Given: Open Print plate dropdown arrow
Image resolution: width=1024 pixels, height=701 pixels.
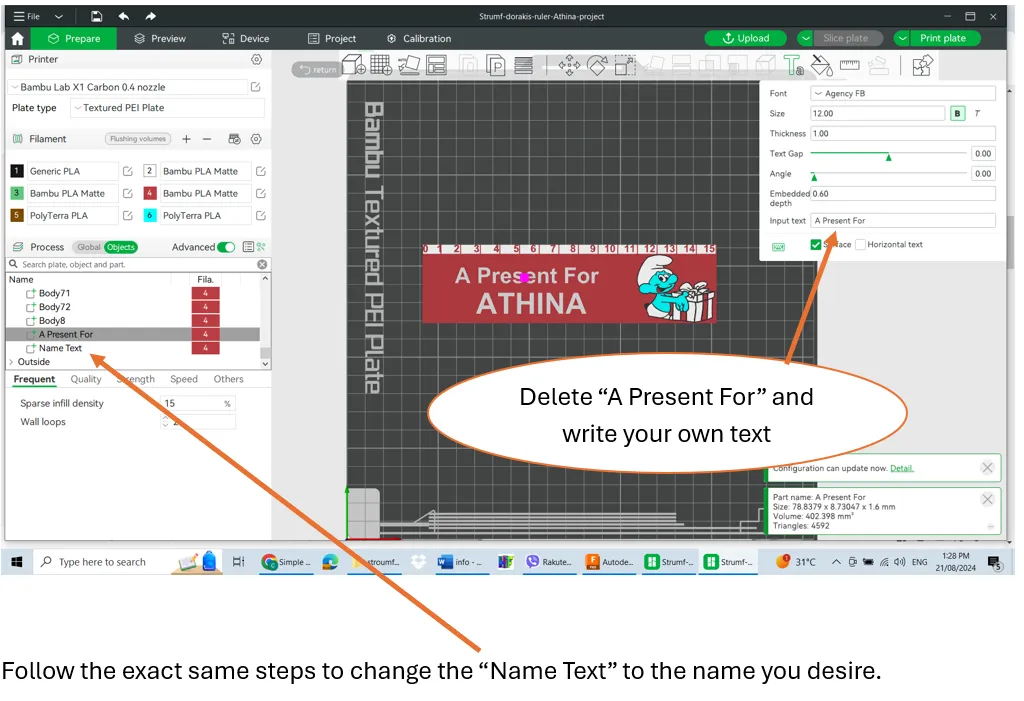Looking at the screenshot, I should 902,39.
